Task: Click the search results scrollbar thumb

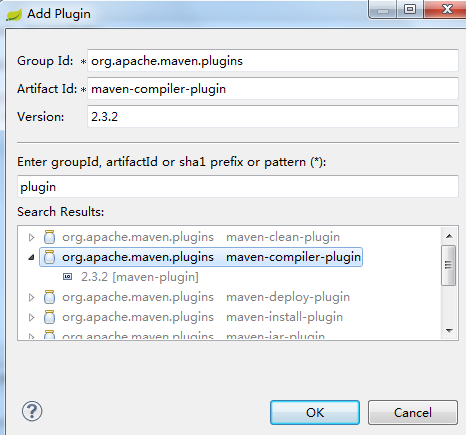Action: click(449, 265)
